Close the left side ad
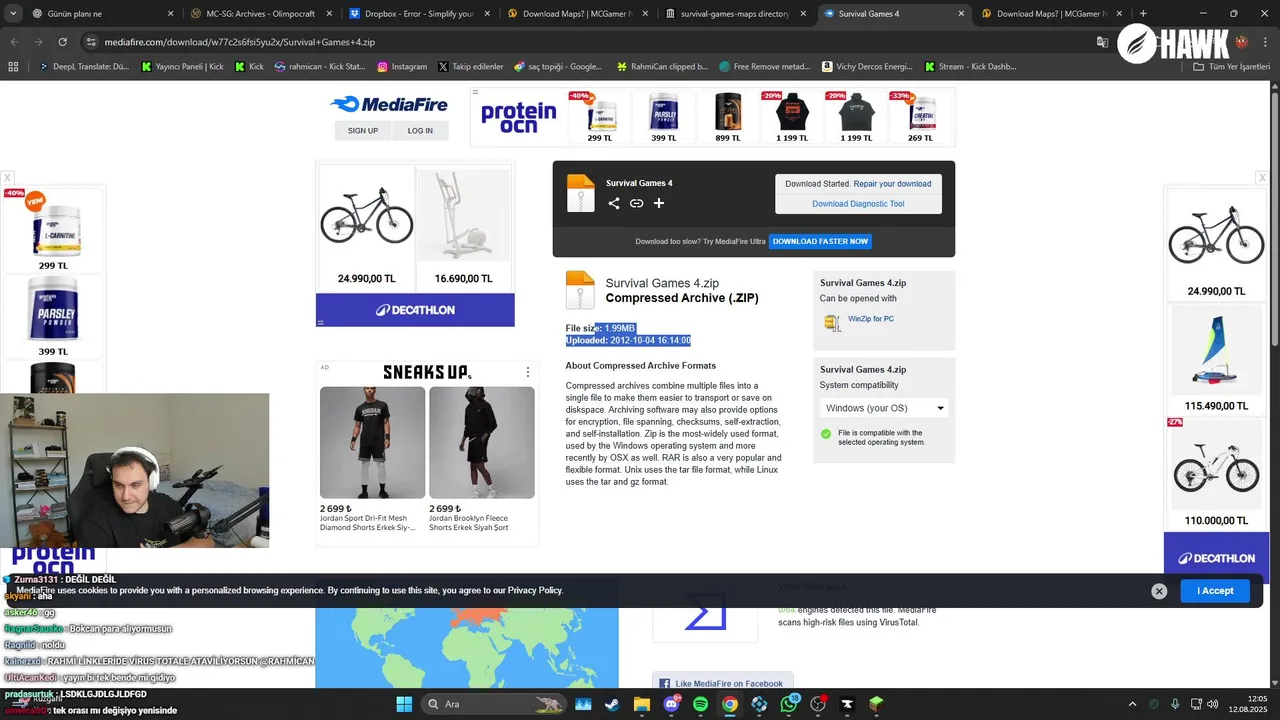The image size is (1280, 720). click(x=6, y=178)
